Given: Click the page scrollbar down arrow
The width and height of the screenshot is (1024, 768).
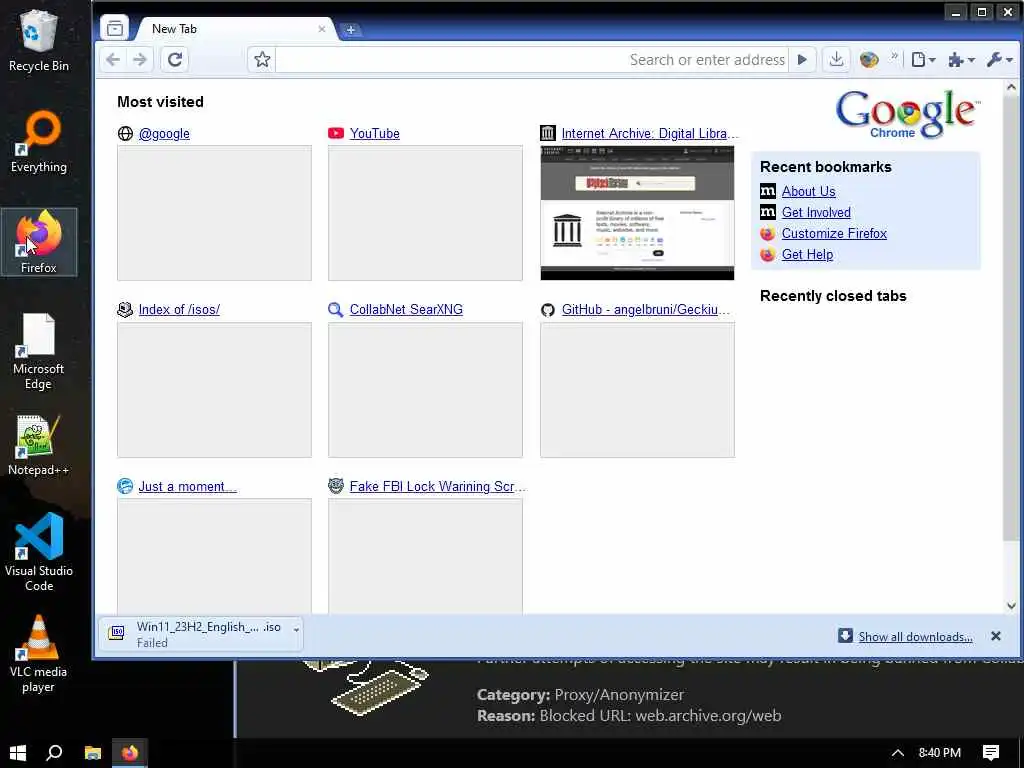Looking at the screenshot, I should point(1011,605).
